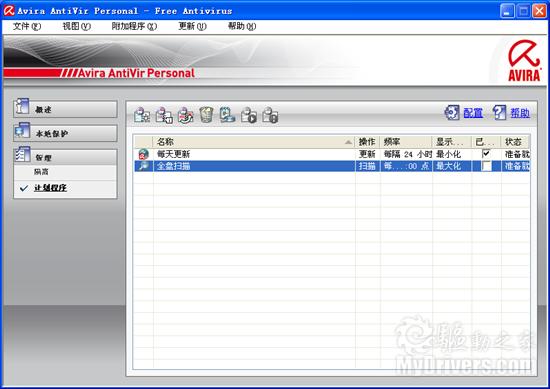Uncheck the enabled box for 每天更新
This screenshot has height=389, width=550.
click(486, 153)
